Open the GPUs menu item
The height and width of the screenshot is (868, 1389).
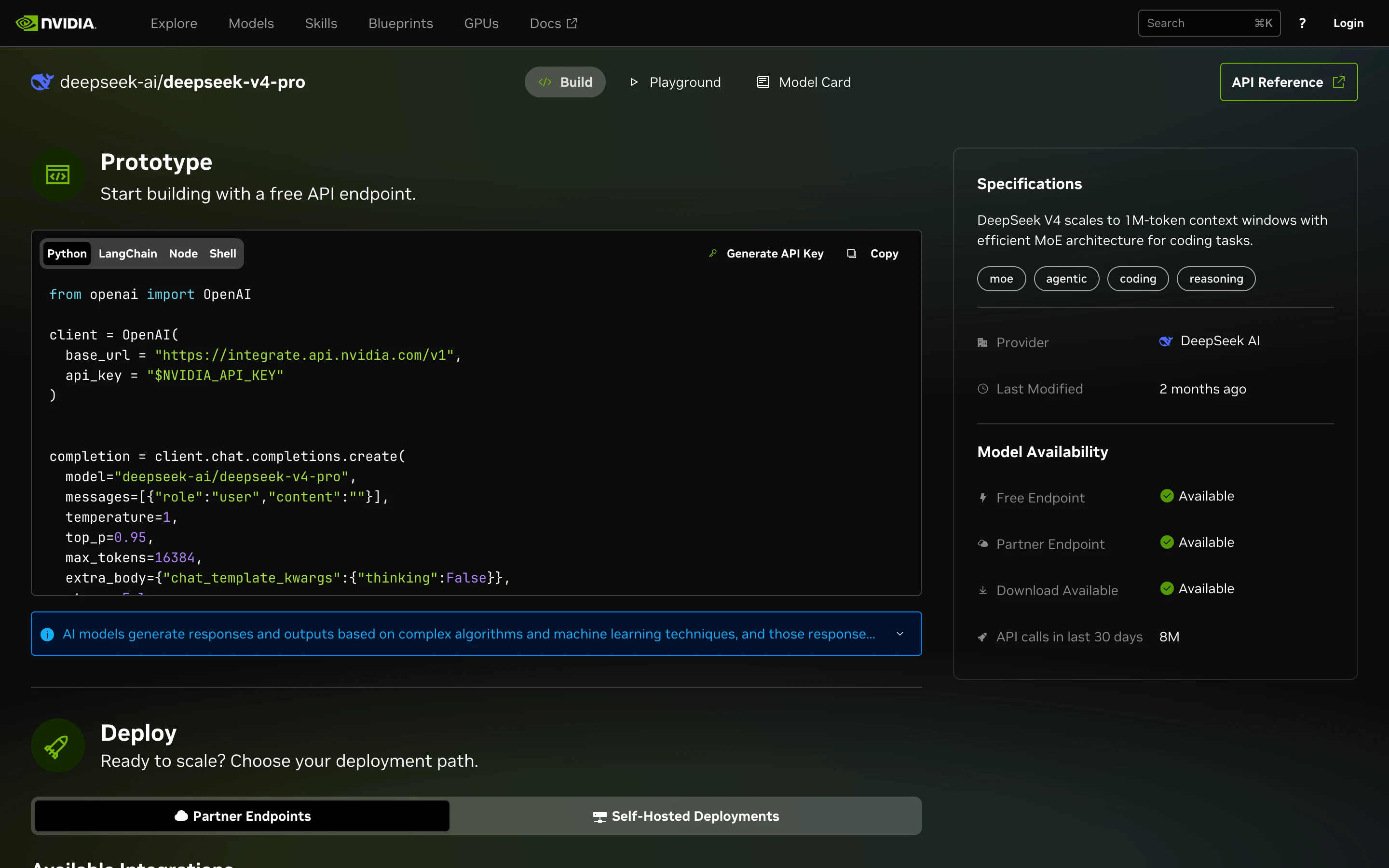point(481,23)
